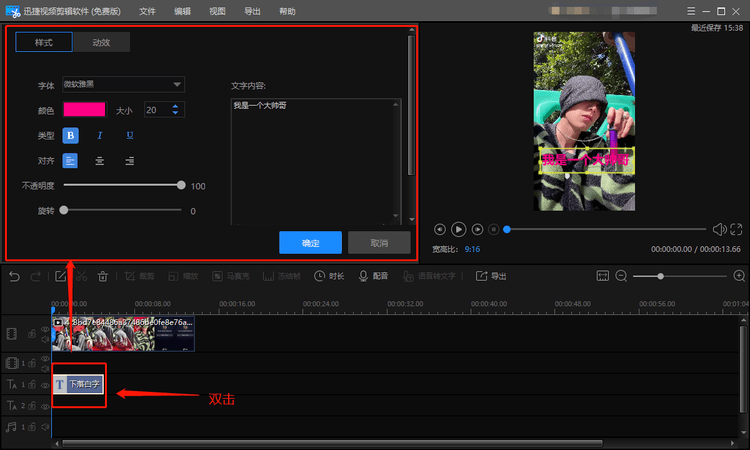Toggle underline text style
Image resolution: width=750 pixels, height=450 pixels.
click(130, 136)
